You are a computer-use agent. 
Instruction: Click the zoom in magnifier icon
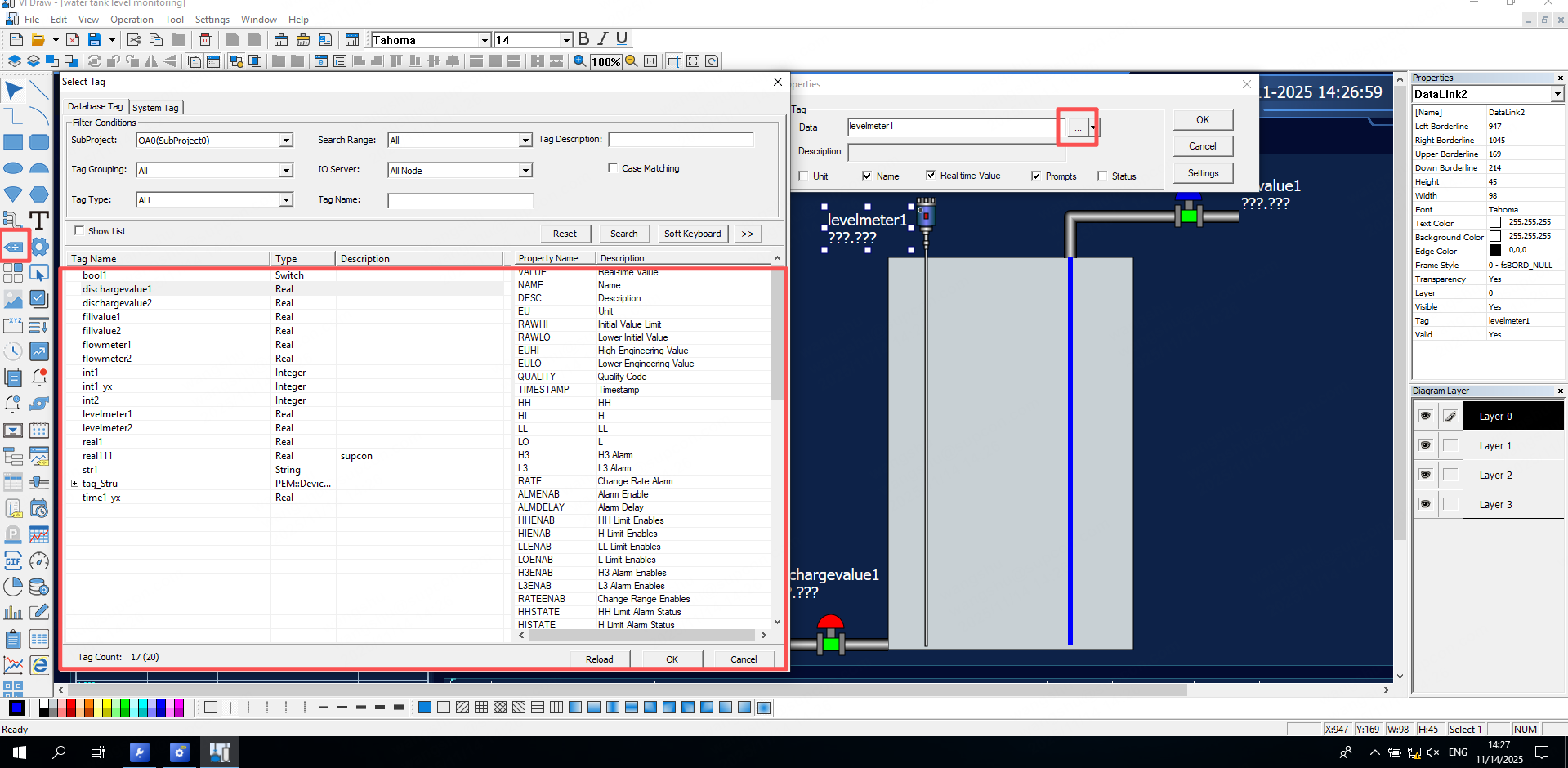(x=579, y=61)
